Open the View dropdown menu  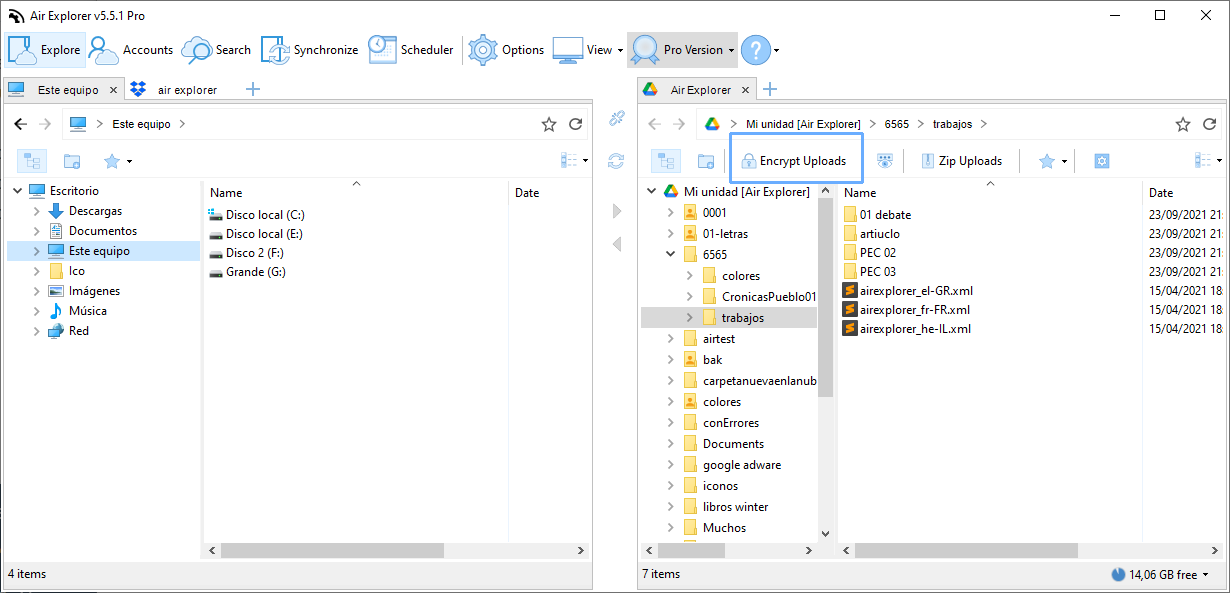[600, 49]
